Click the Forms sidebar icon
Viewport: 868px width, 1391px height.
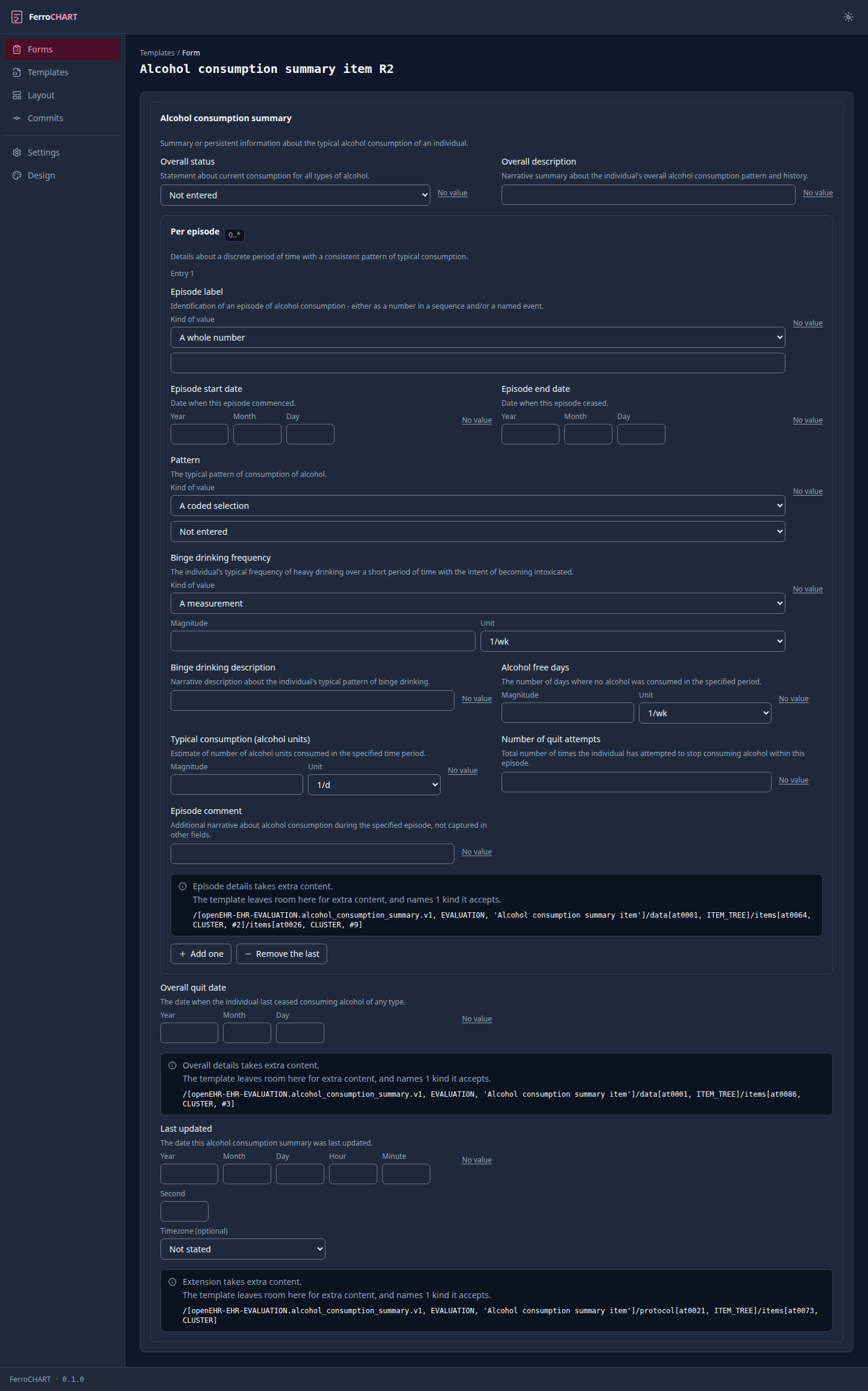pyautogui.click(x=17, y=49)
